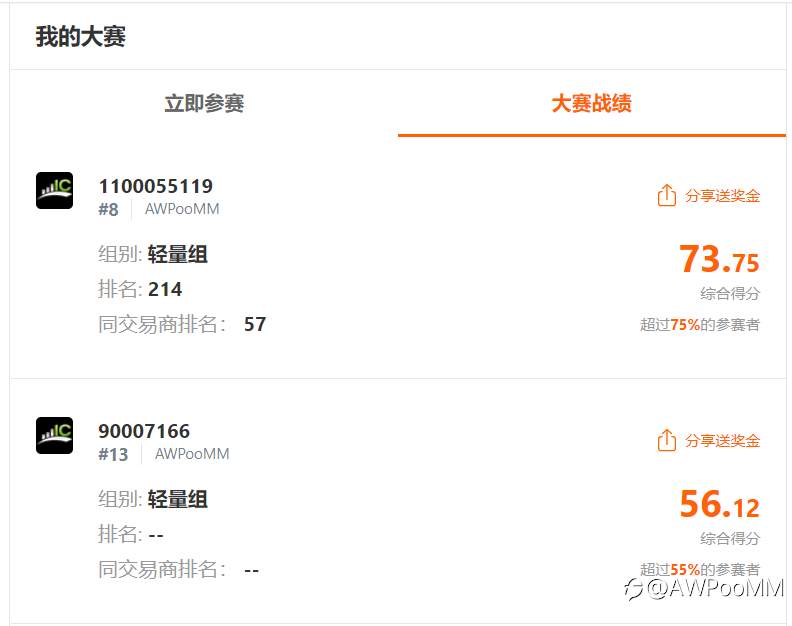Click the IC broker logo for account 1100055119

pyautogui.click(x=54, y=190)
